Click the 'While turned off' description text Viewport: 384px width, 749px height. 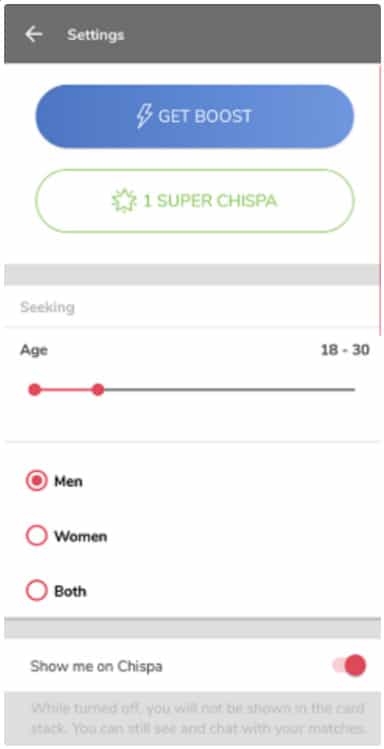[x=199, y=718]
